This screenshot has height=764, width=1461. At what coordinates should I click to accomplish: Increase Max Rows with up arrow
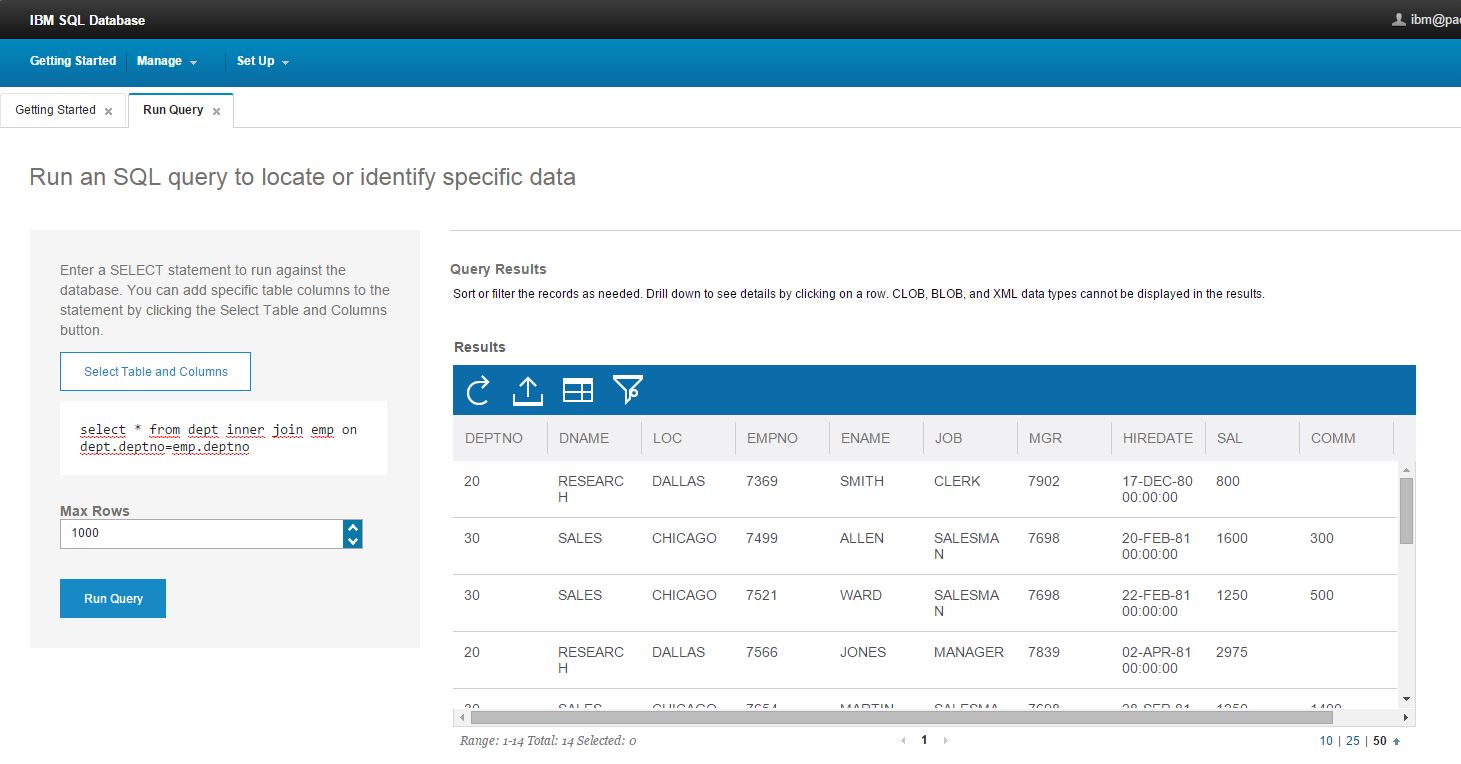pyautogui.click(x=352, y=526)
